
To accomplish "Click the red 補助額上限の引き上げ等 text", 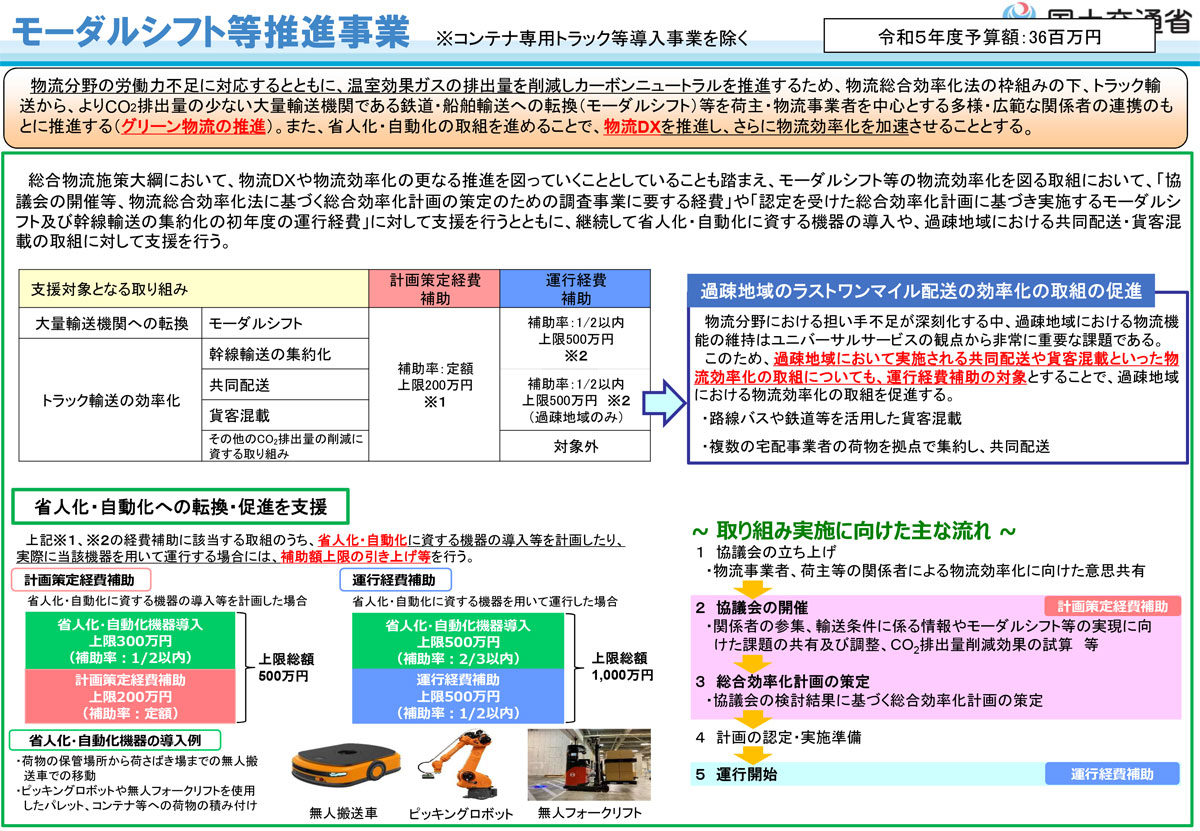I will click(356, 556).
